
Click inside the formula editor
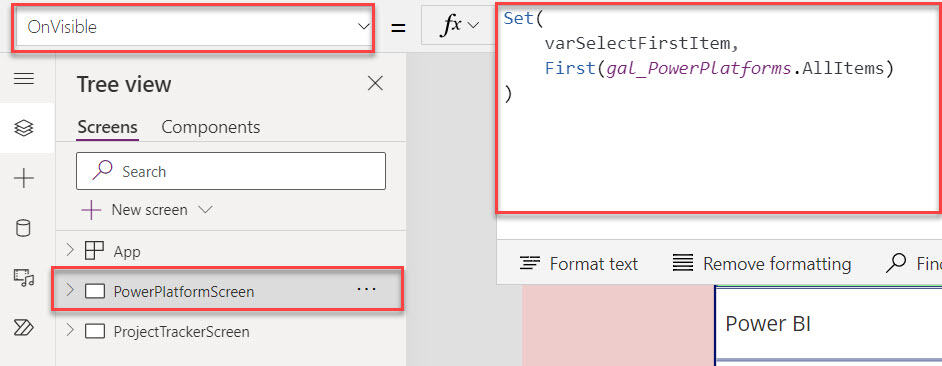tap(719, 108)
